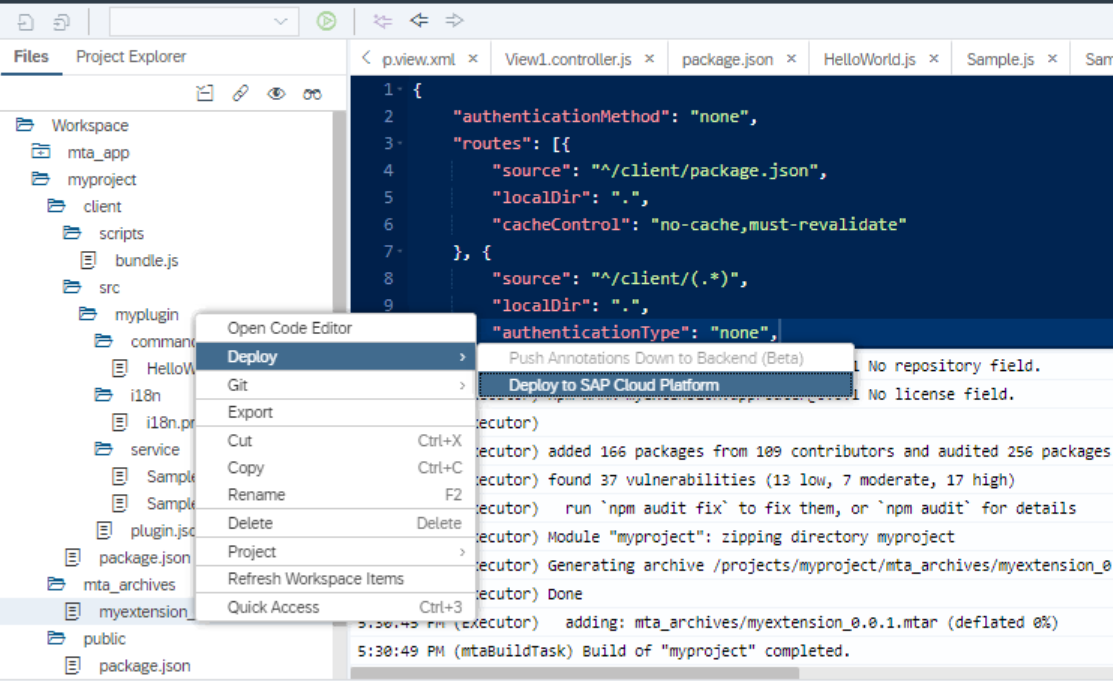Open the package.json editor tab
The width and height of the screenshot is (1113, 681).
(727, 60)
